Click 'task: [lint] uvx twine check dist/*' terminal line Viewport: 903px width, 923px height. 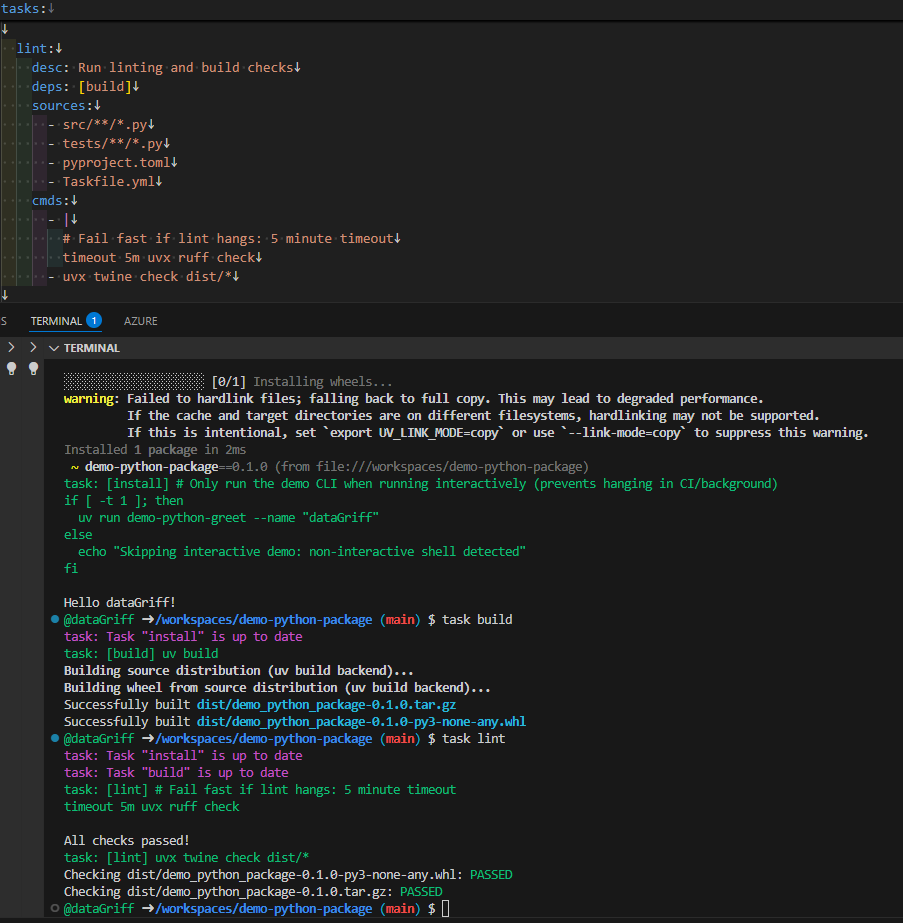[x=187, y=857]
